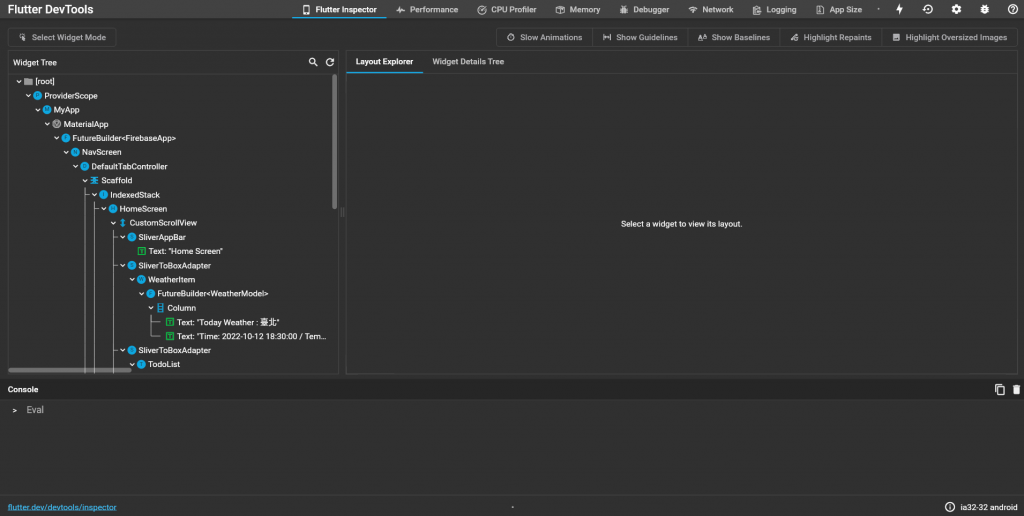Select FutureBuilder<WeatherModel> tree item
1024x516 pixels.
[207, 294]
